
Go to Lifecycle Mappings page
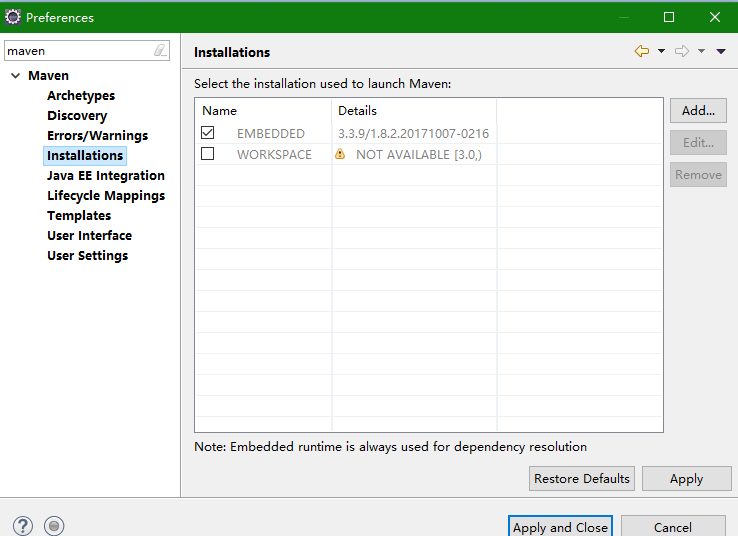click(x=106, y=196)
